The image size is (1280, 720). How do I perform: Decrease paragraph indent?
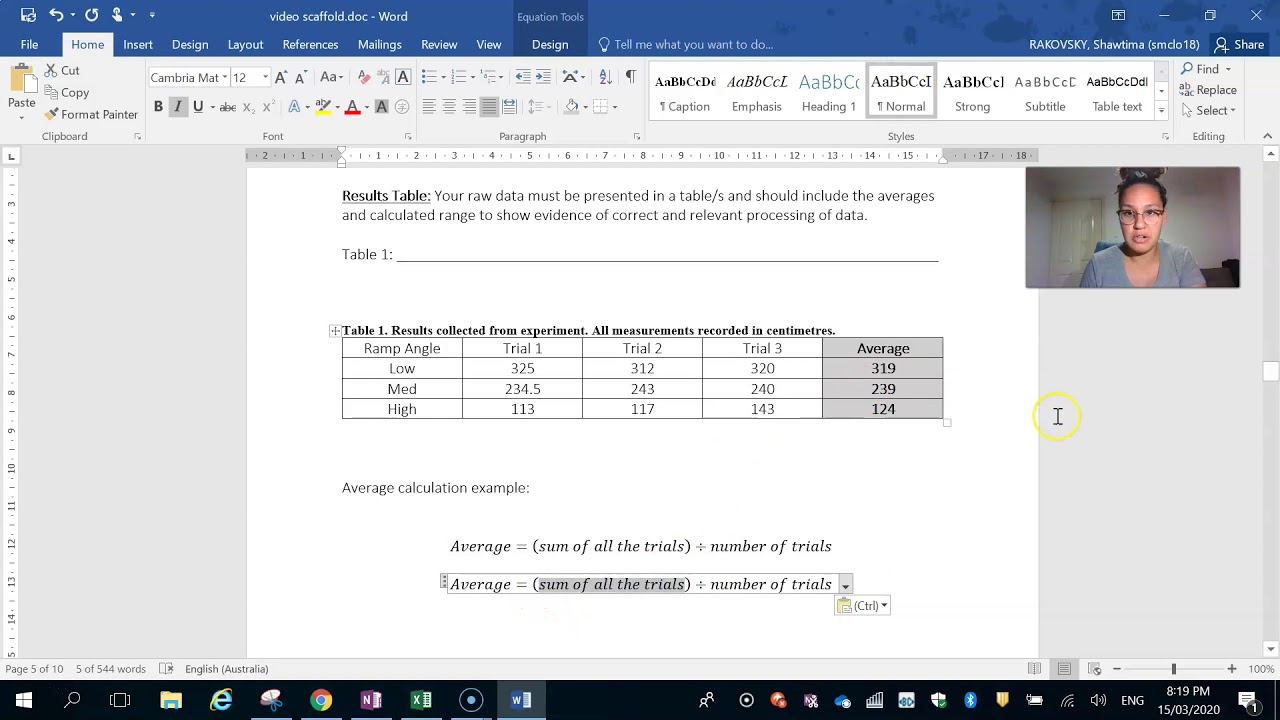pos(523,77)
